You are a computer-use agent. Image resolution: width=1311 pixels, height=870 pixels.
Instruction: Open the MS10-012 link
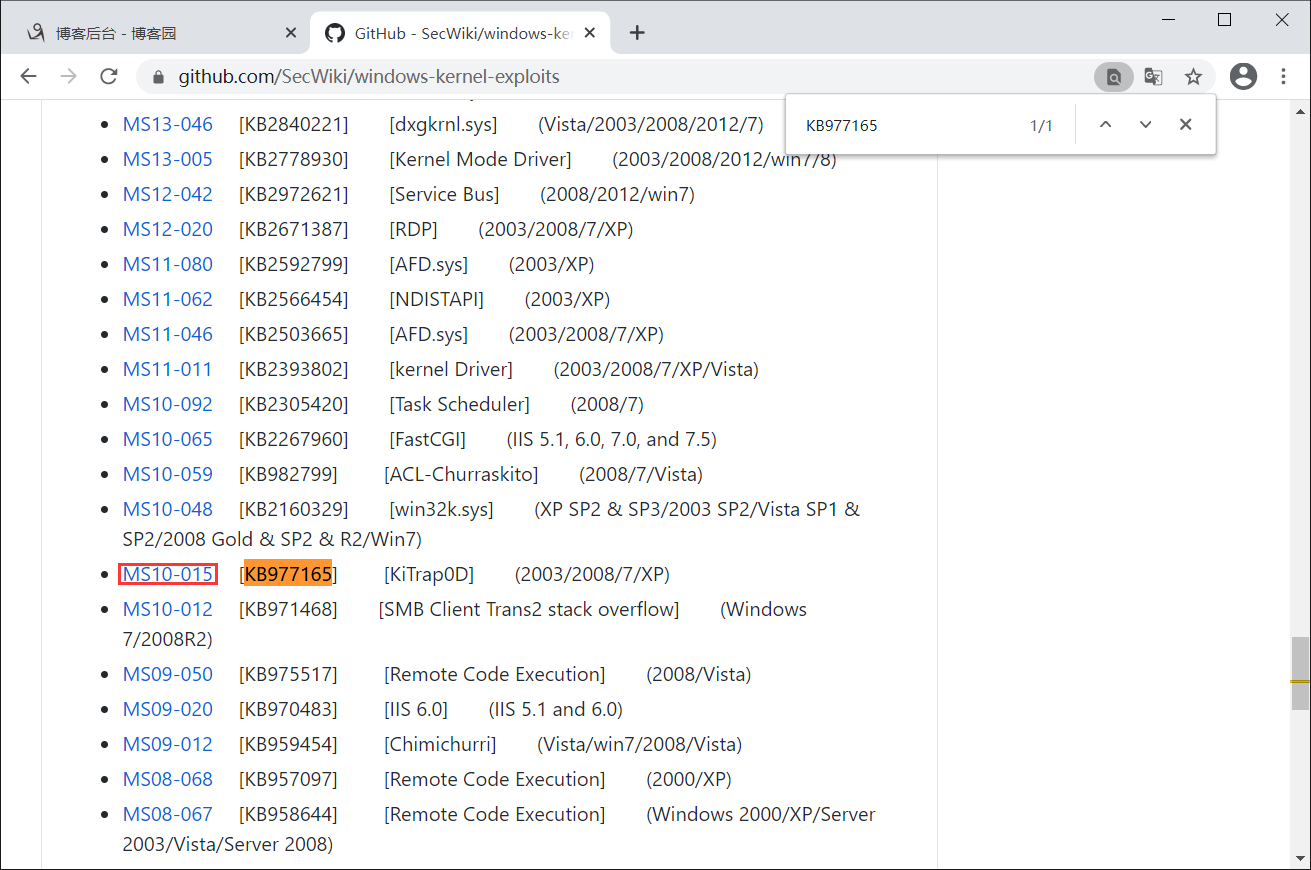(168, 609)
